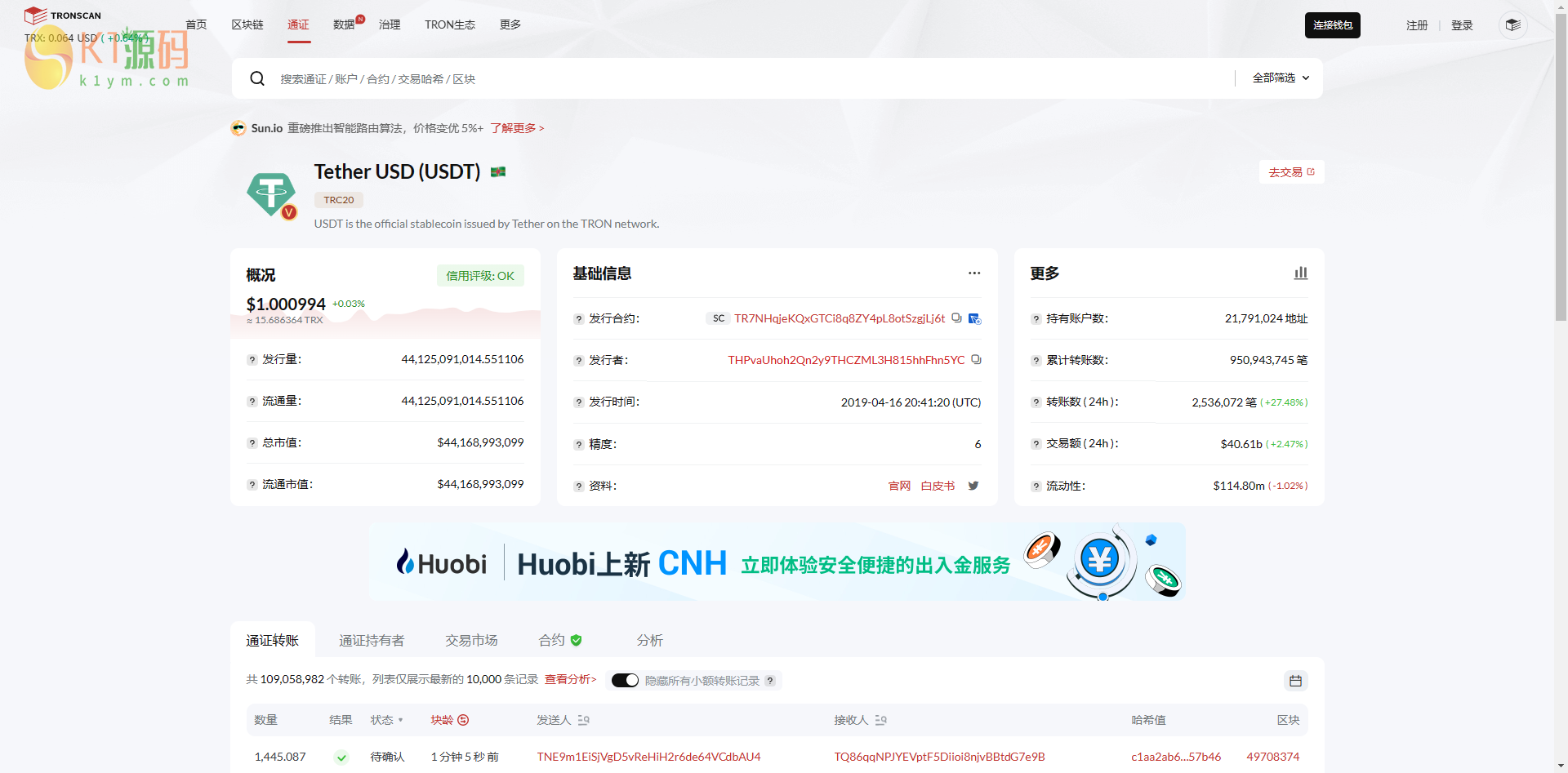
Task: Open the 官网 link
Action: pos(899,486)
